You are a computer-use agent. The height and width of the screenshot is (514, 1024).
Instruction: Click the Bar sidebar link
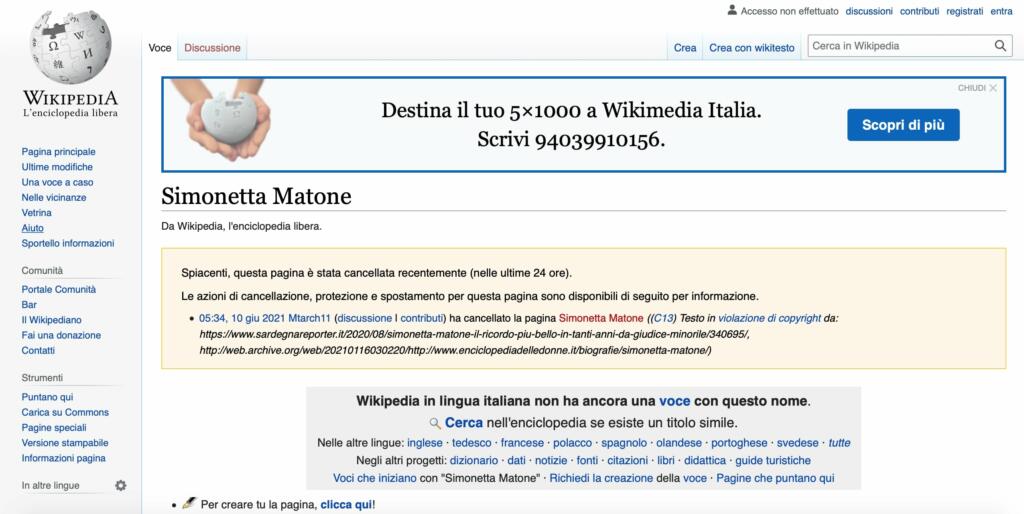point(29,304)
